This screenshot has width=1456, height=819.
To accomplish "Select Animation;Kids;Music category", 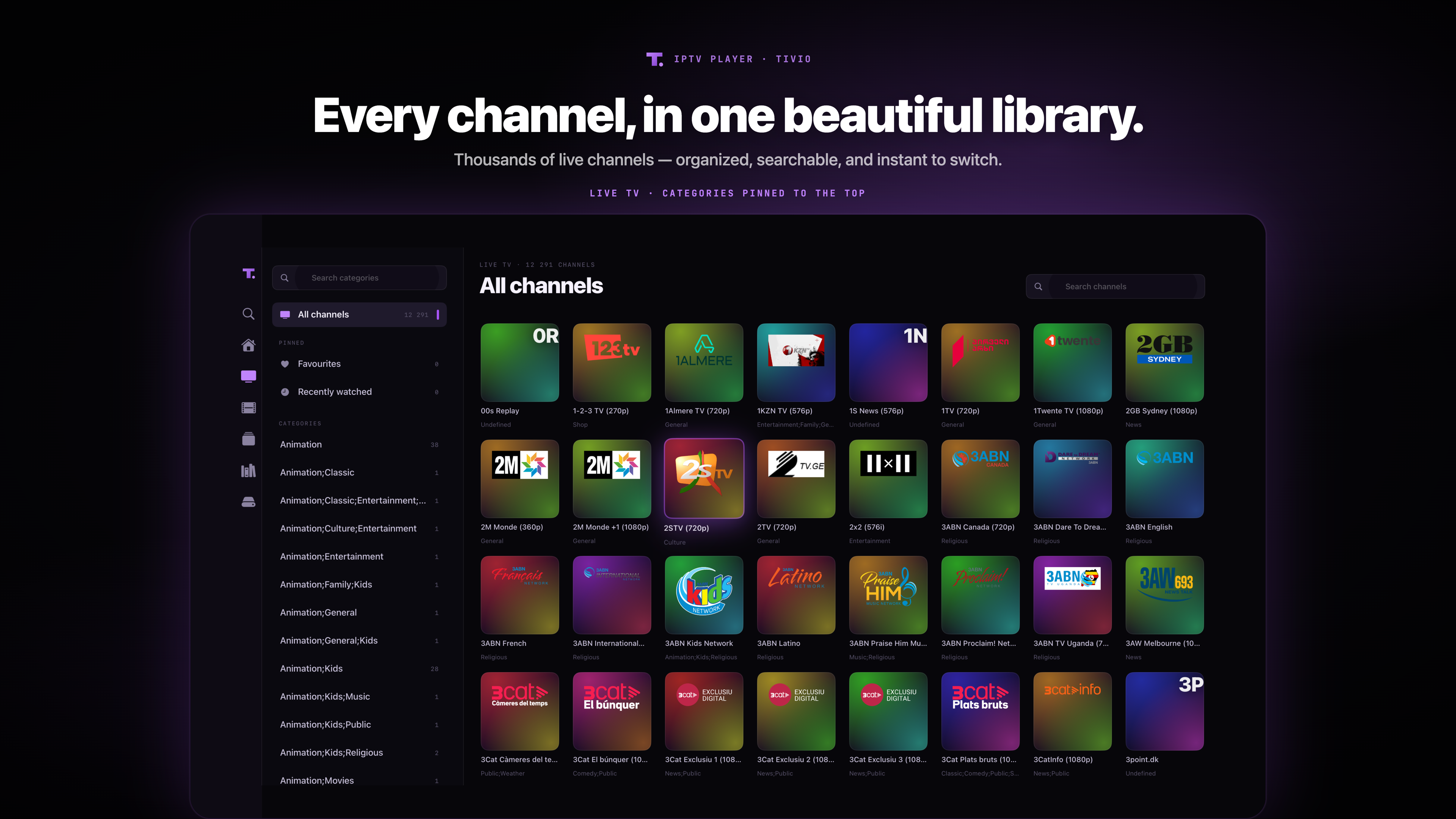I will click(x=359, y=697).
